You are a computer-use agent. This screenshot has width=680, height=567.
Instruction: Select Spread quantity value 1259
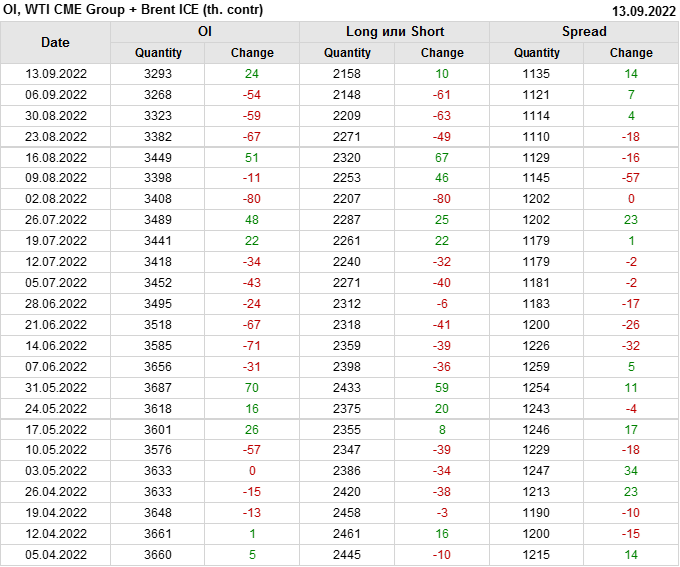[x=537, y=367]
